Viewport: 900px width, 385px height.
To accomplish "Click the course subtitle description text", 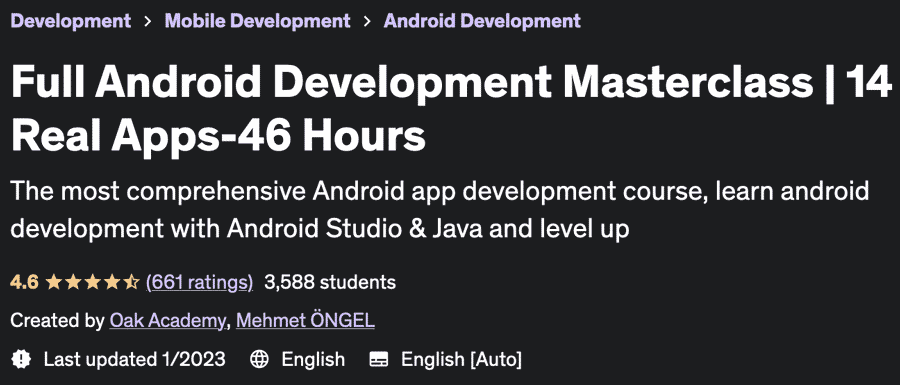I will click(x=440, y=210).
